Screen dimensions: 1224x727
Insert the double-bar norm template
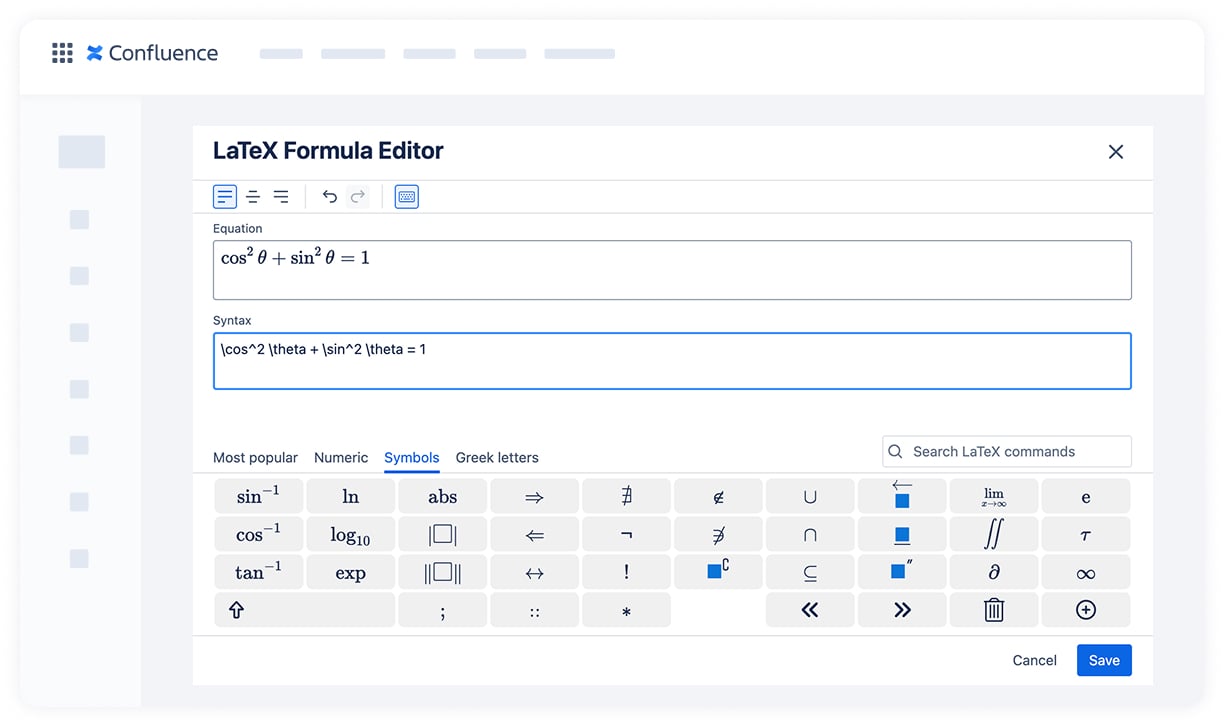[x=442, y=572]
